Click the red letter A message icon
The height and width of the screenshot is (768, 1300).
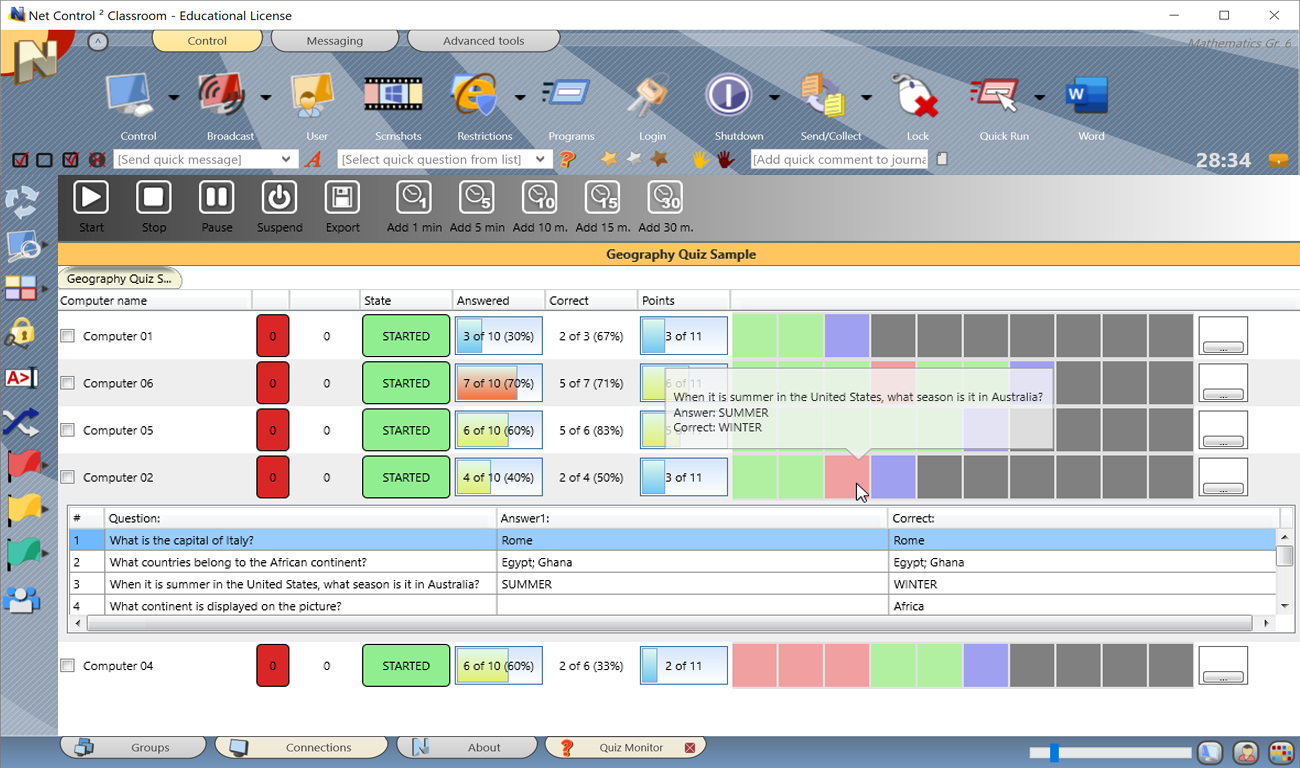tap(314, 159)
